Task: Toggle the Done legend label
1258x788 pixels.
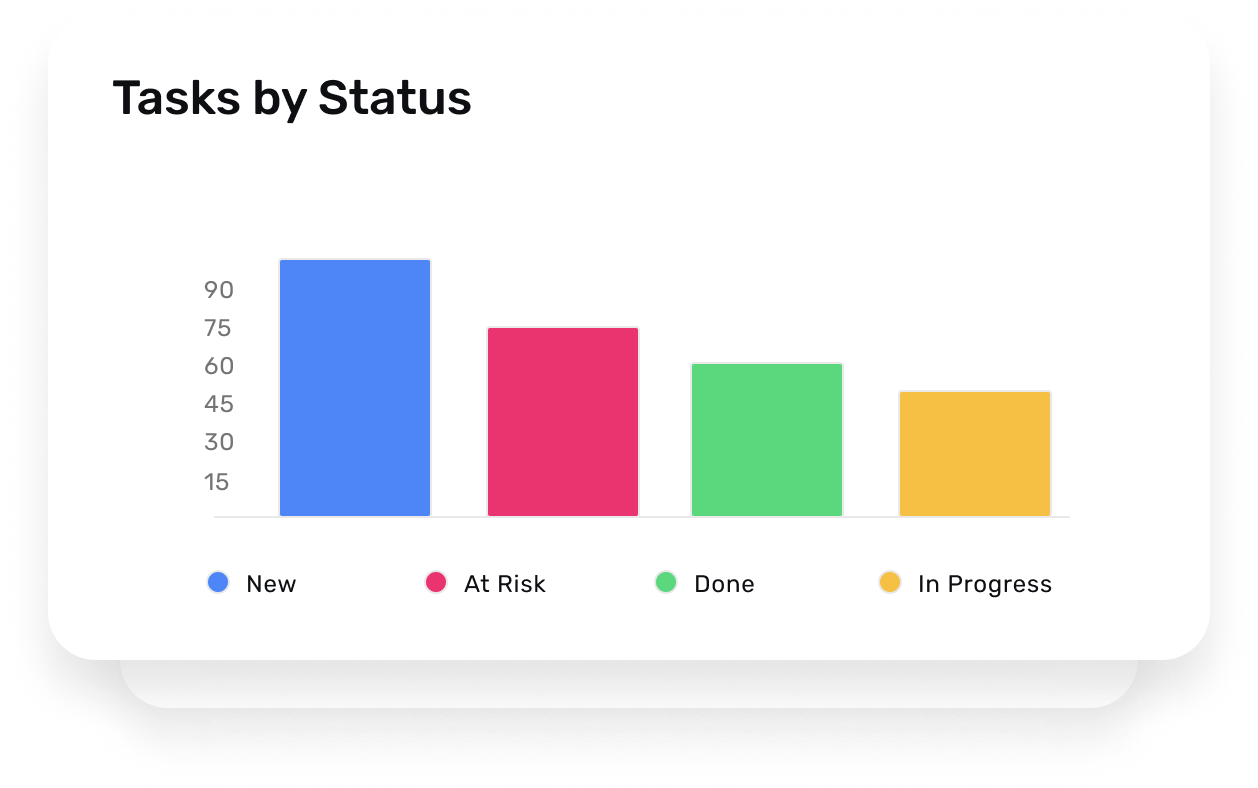Action: coord(724,584)
